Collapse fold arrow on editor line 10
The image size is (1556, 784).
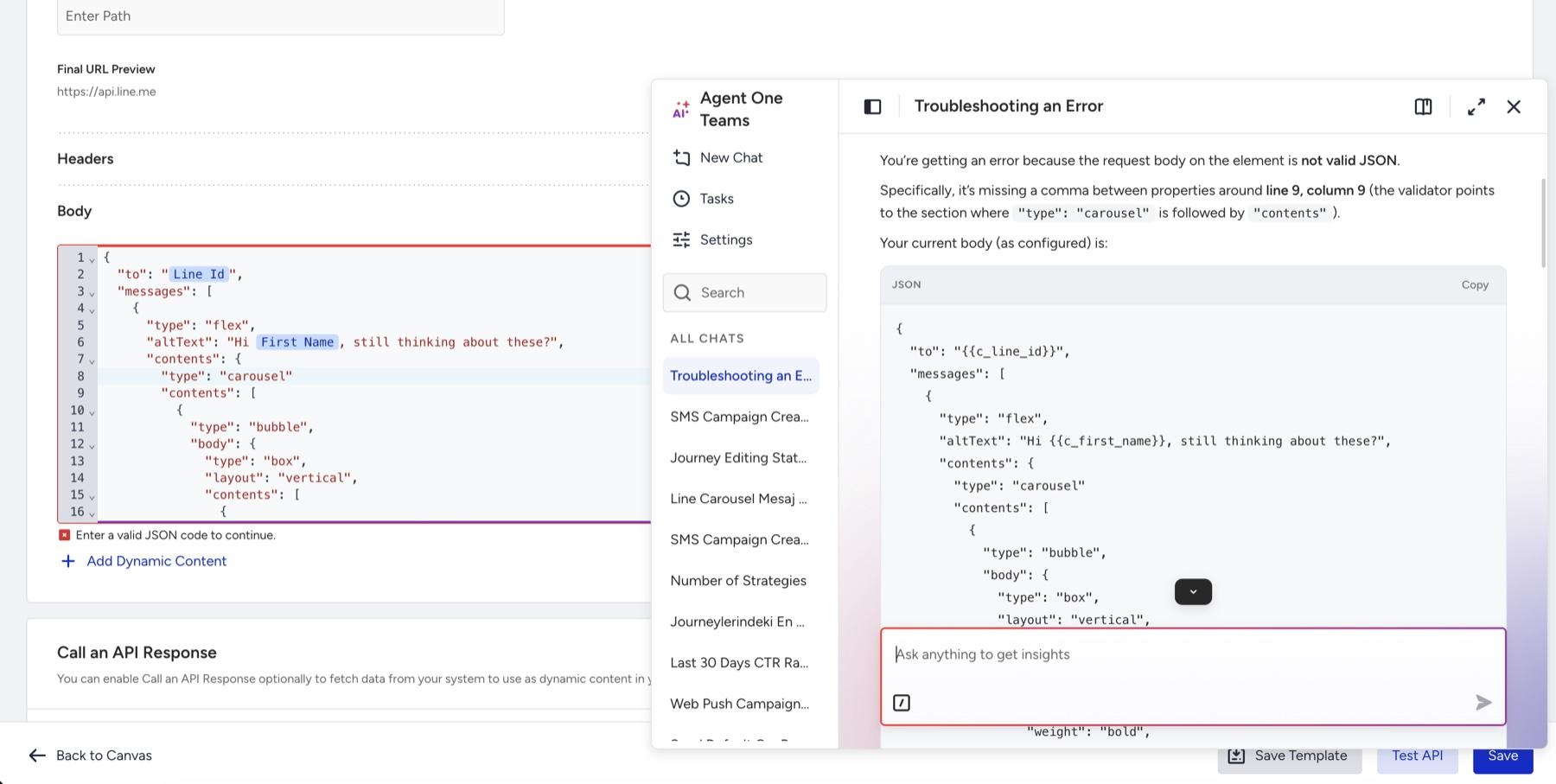tap(92, 411)
